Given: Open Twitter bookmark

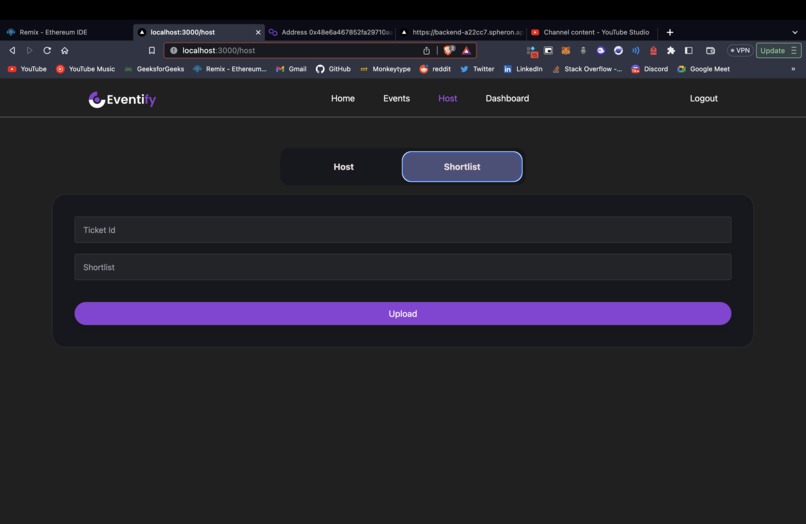Looking at the screenshot, I should click(477, 69).
